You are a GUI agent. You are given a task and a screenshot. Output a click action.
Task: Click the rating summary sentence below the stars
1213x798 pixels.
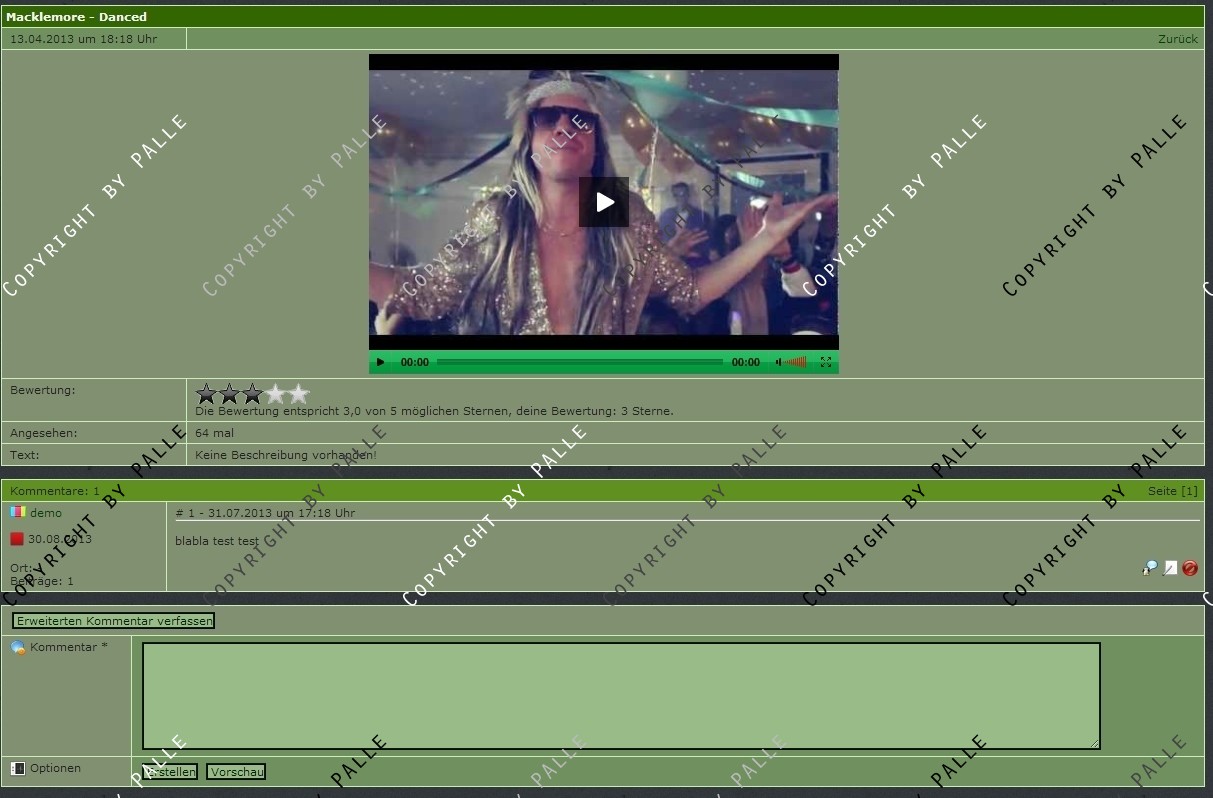point(434,411)
